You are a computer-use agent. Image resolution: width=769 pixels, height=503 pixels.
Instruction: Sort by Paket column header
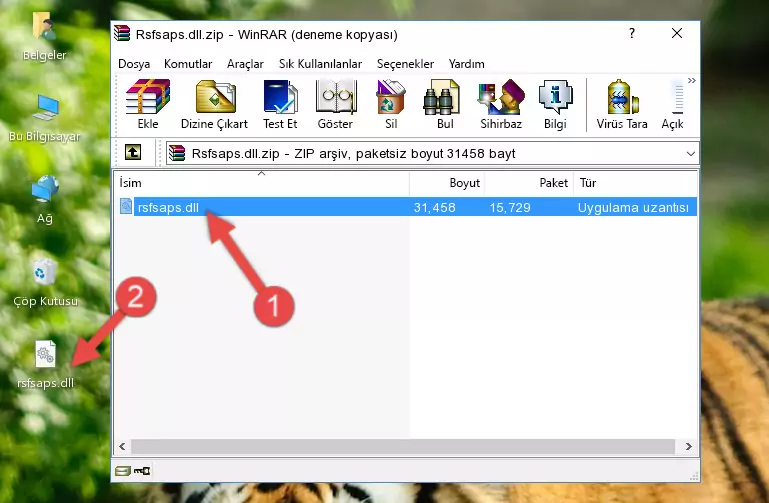point(529,183)
